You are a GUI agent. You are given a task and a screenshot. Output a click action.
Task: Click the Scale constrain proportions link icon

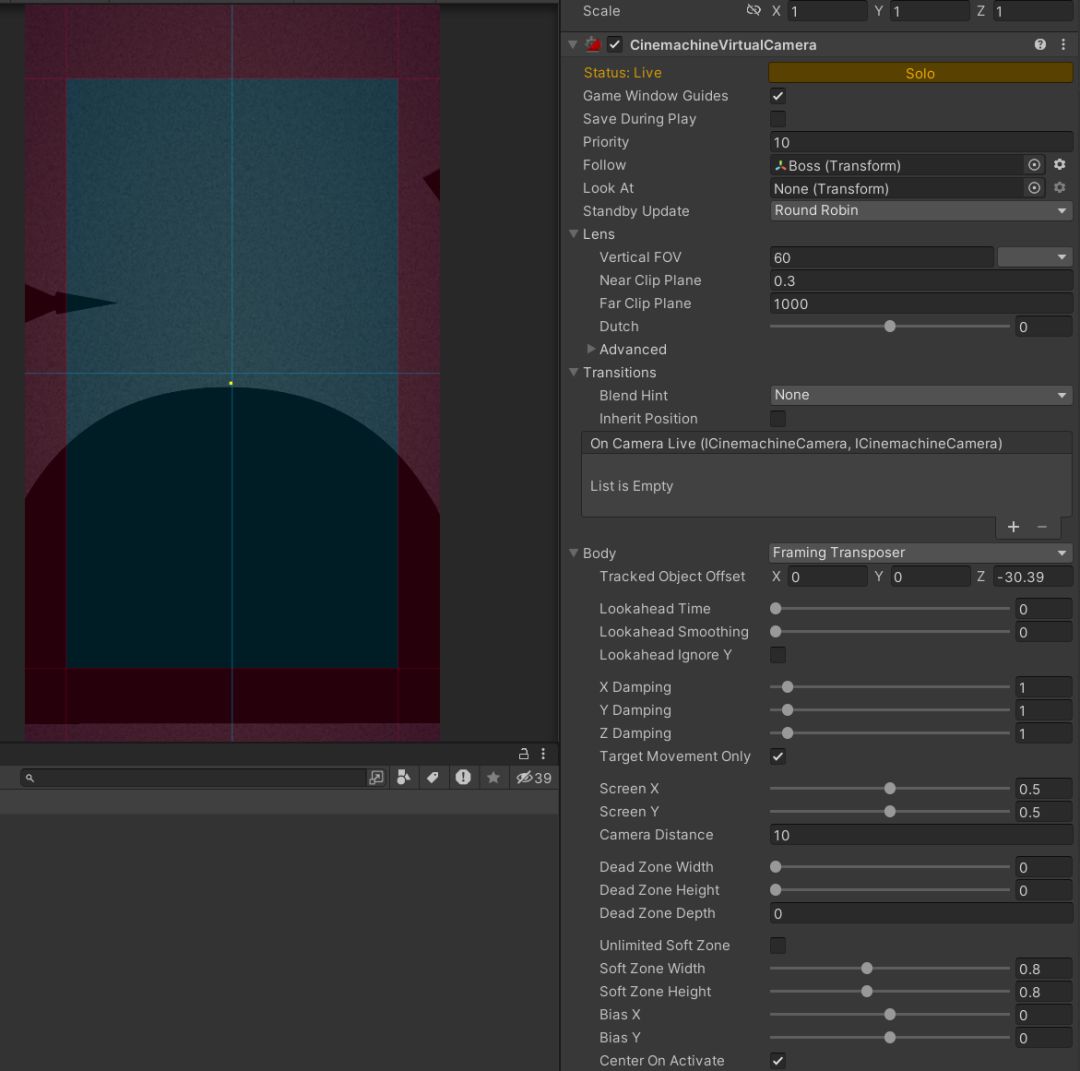click(754, 11)
